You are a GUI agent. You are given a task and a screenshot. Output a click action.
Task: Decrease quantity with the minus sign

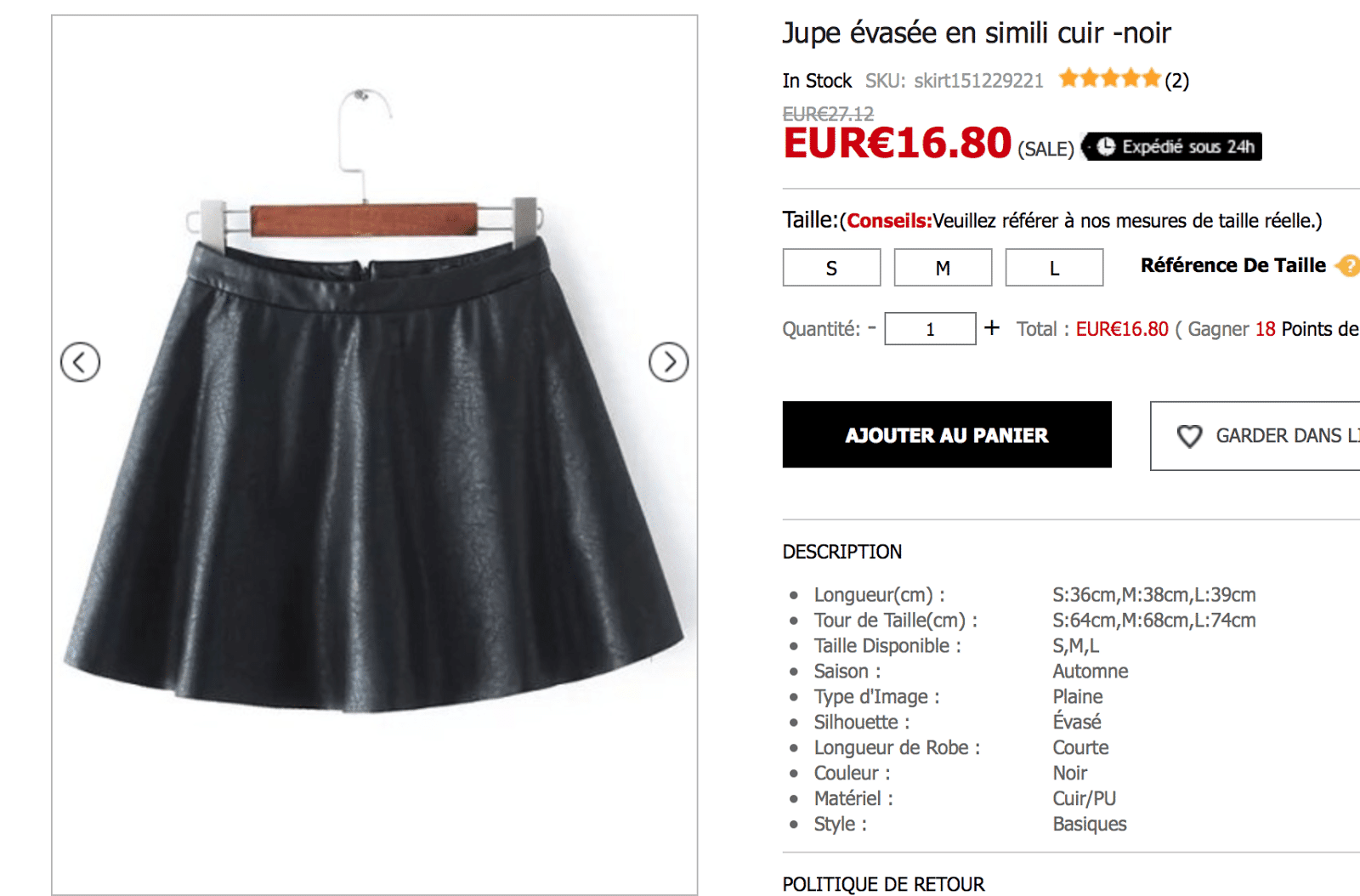pos(872,327)
